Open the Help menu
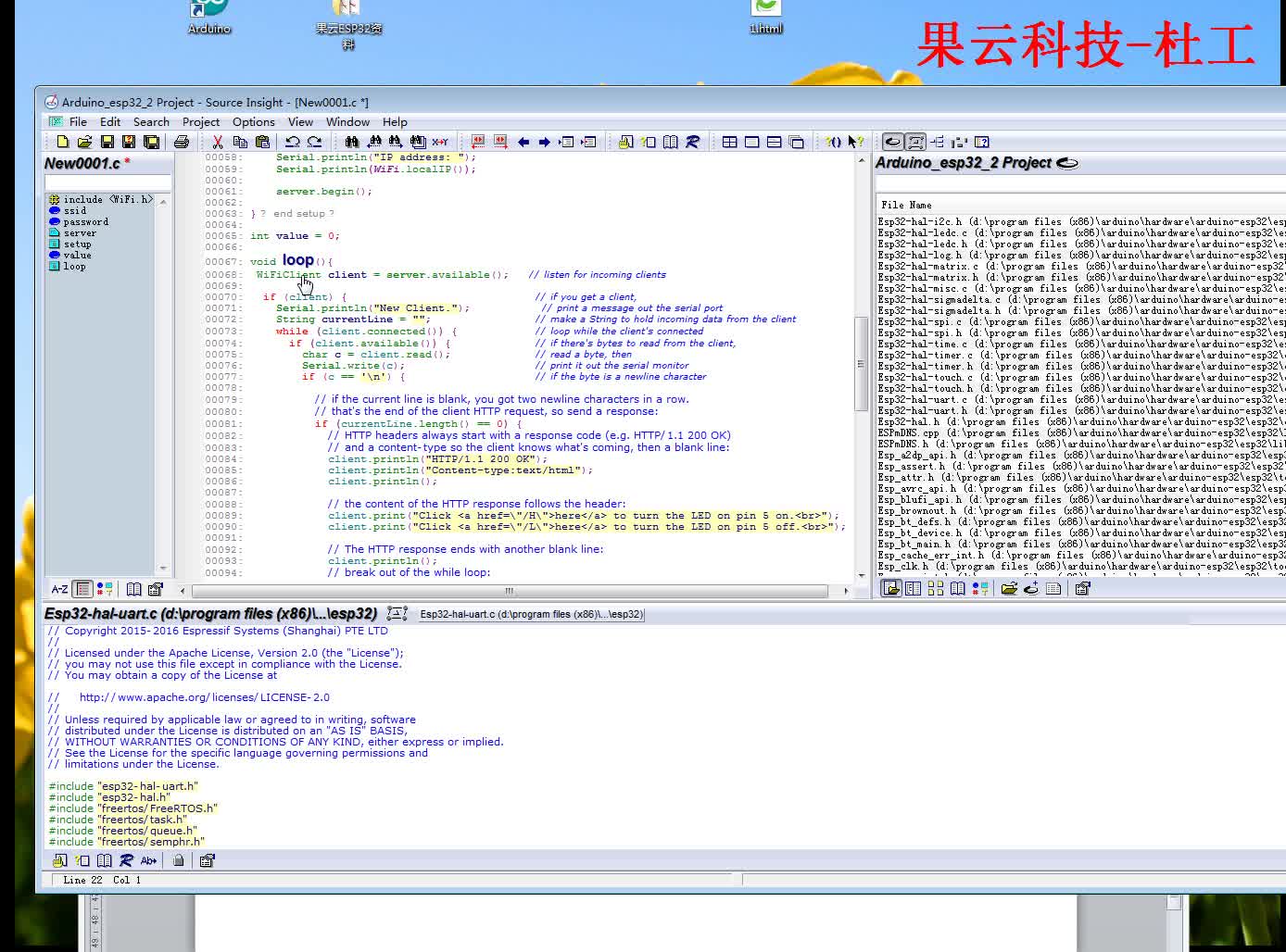 coord(395,121)
